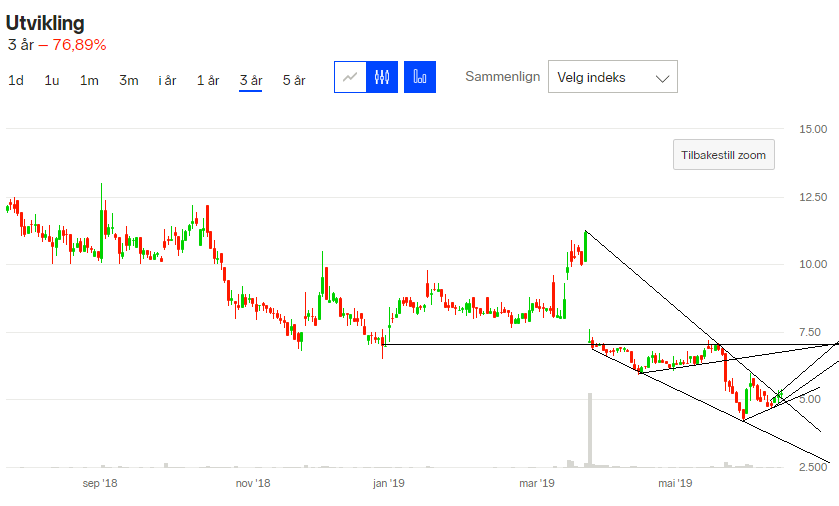The width and height of the screenshot is (839, 506).
Task: Click the Utvikling heading
Action: pos(45,23)
